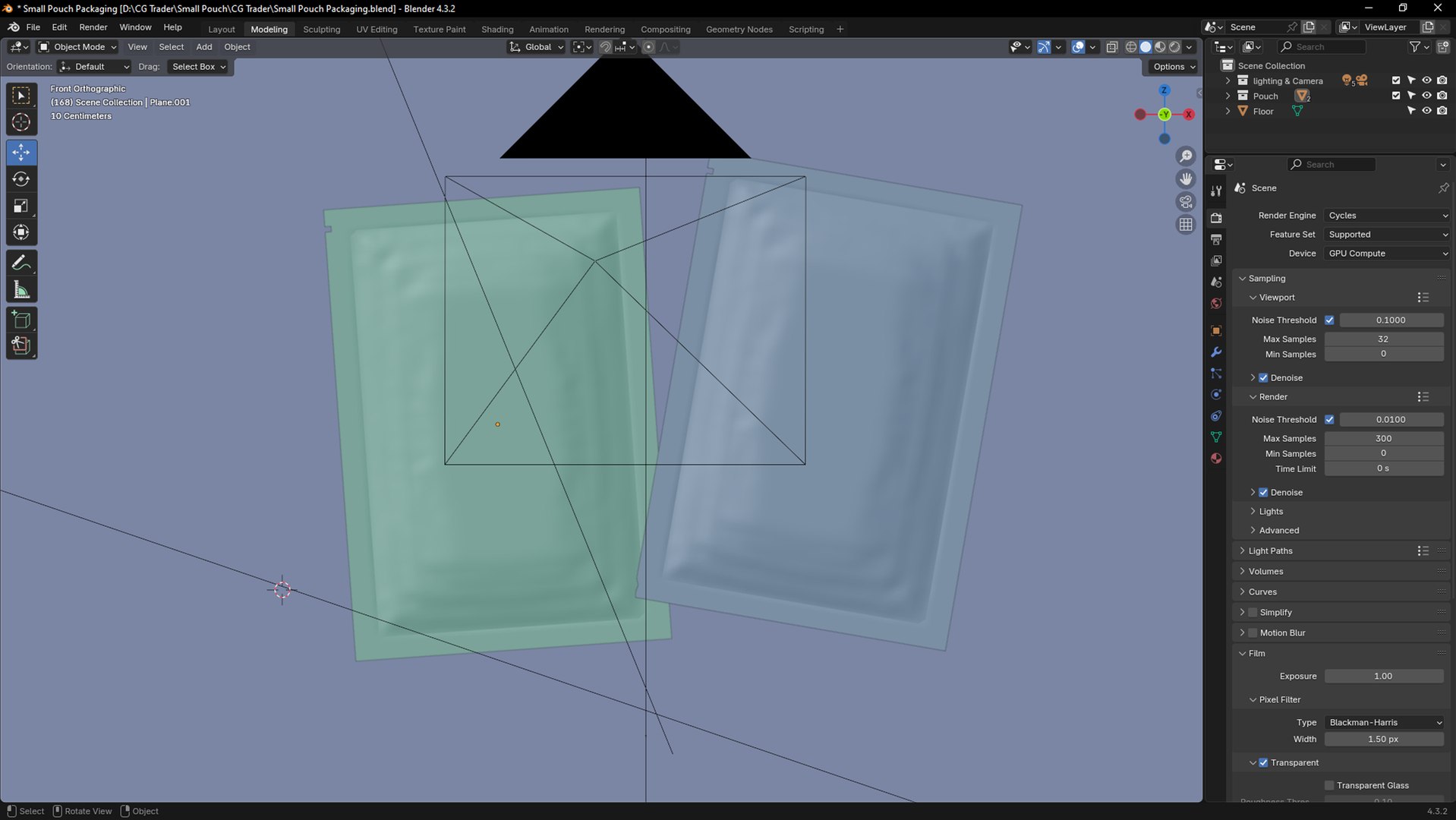Open the Feature Set dropdown
Image resolution: width=1456 pixels, height=820 pixels.
[1388, 235]
